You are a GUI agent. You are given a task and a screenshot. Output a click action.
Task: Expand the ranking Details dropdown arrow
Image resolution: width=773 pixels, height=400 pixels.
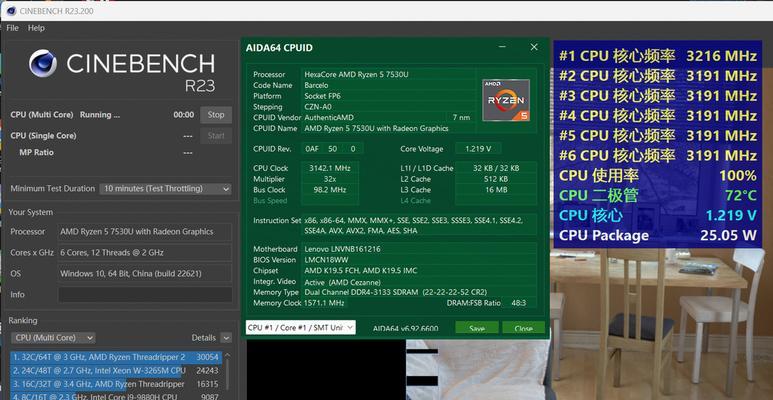tap(226, 338)
